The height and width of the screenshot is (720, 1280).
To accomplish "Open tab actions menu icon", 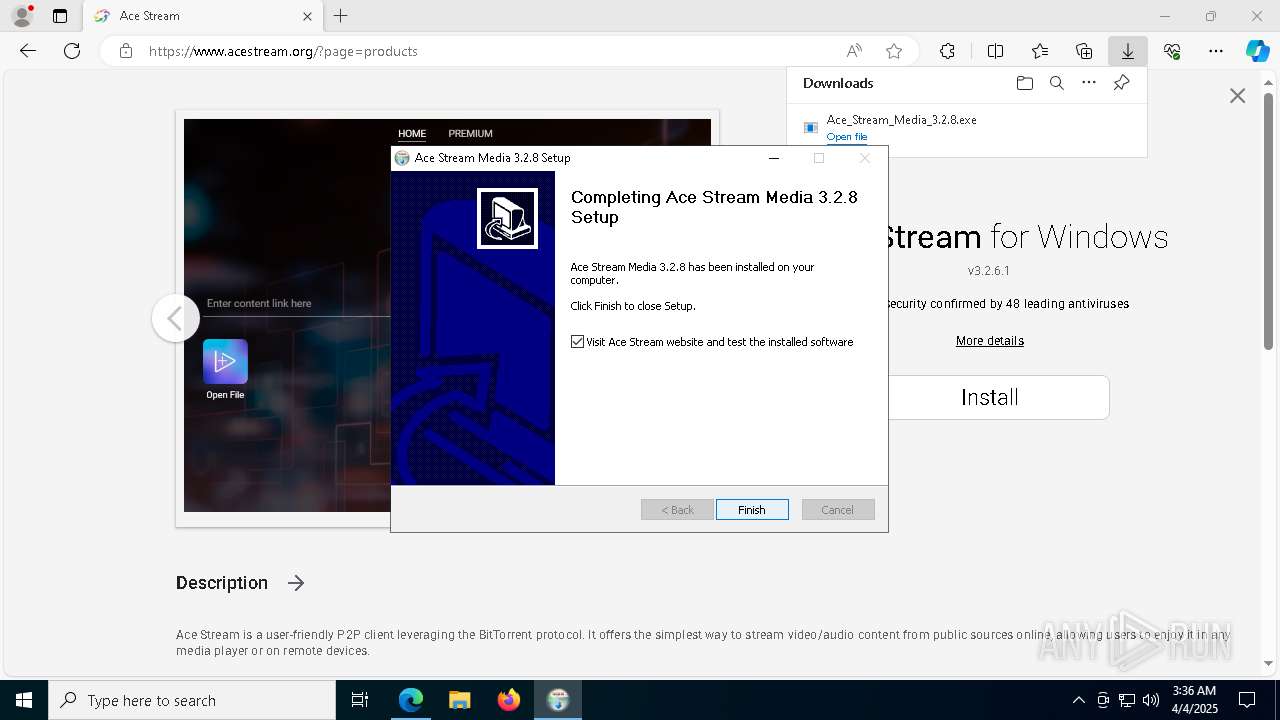I will pos(60,16).
